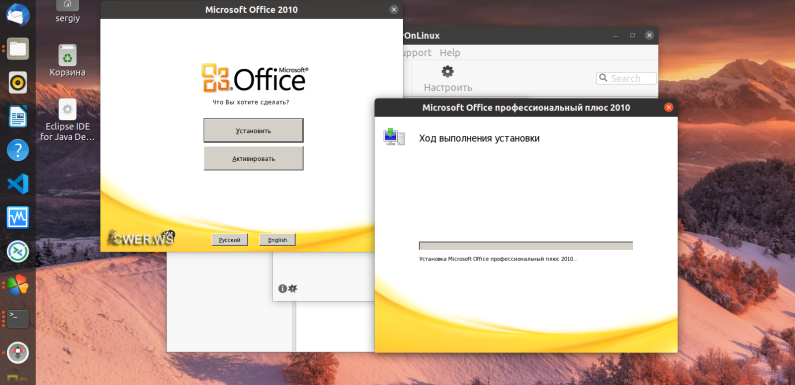Open Files manager from the dock

point(18,49)
